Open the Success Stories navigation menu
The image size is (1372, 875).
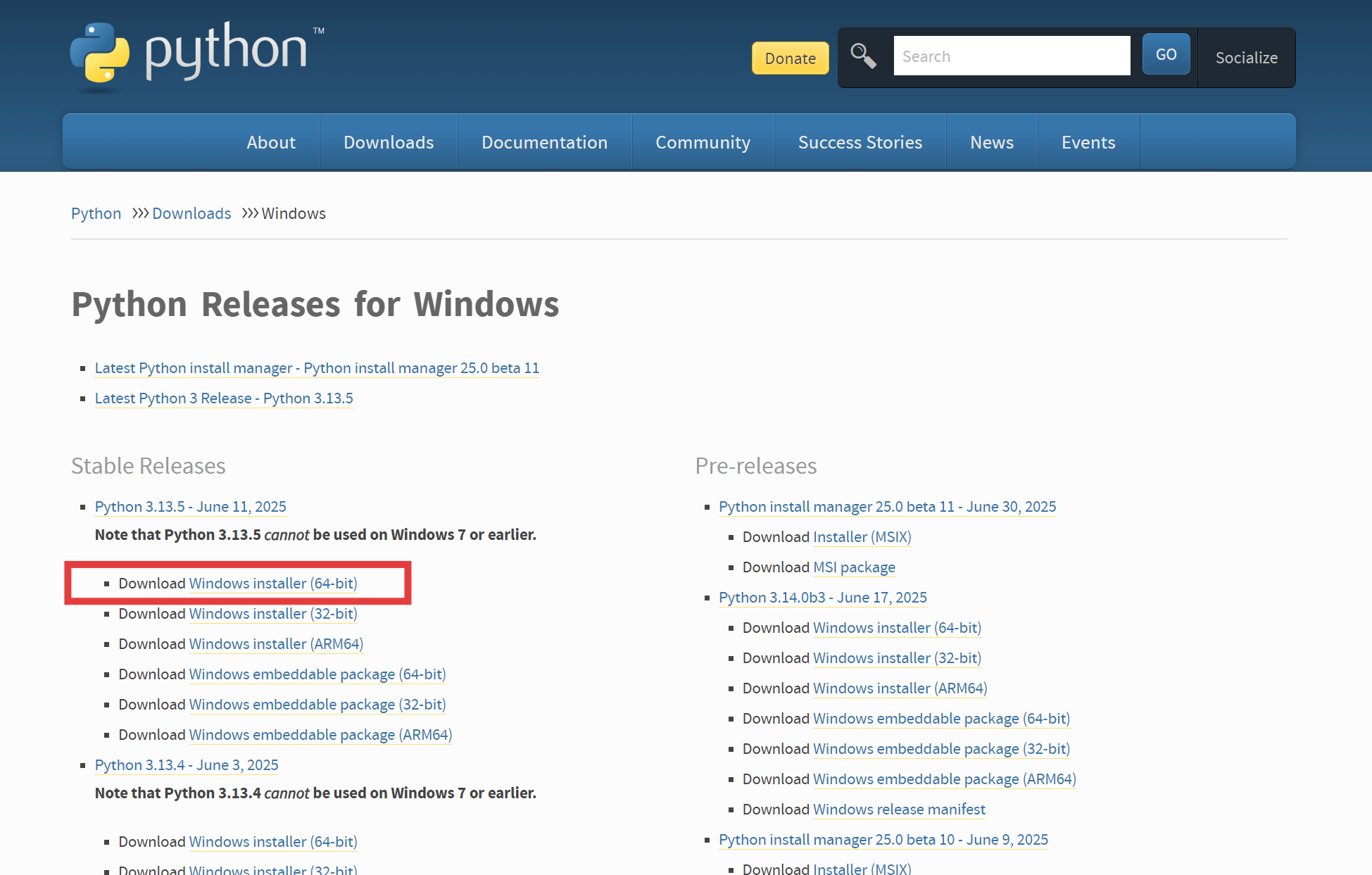(x=860, y=142)
